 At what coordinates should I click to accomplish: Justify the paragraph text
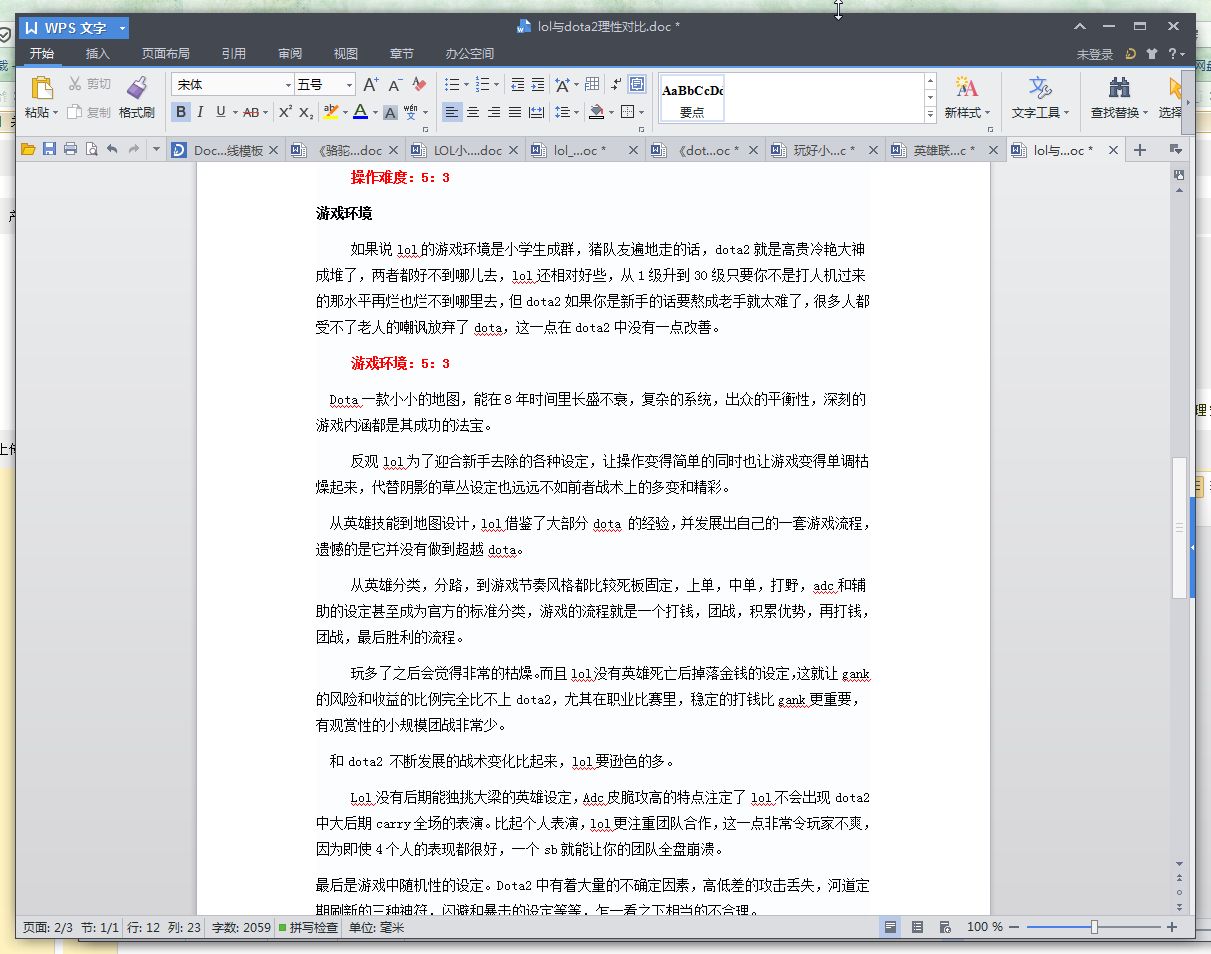coord(515,112)
